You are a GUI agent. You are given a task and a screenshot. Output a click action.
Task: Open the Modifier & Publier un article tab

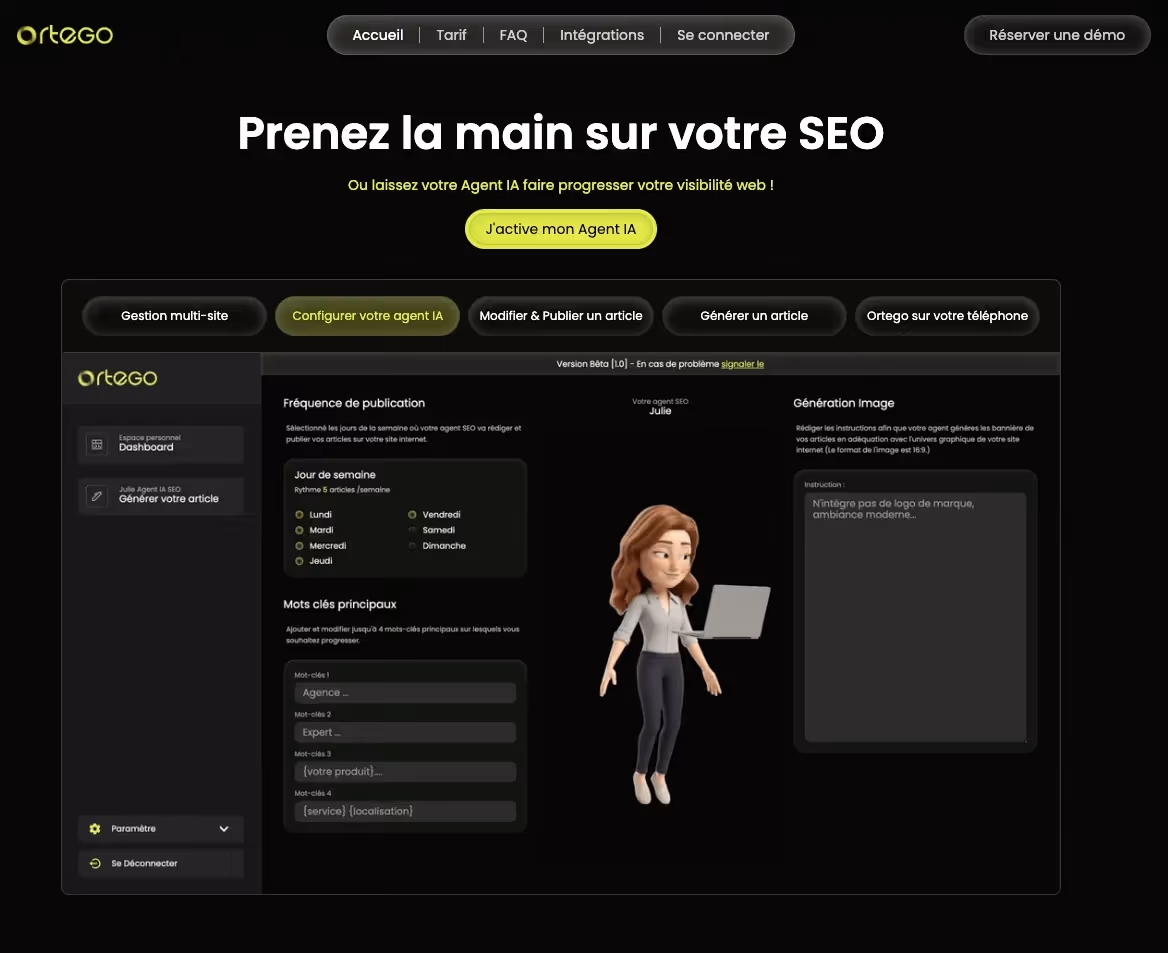coord(560,315)
